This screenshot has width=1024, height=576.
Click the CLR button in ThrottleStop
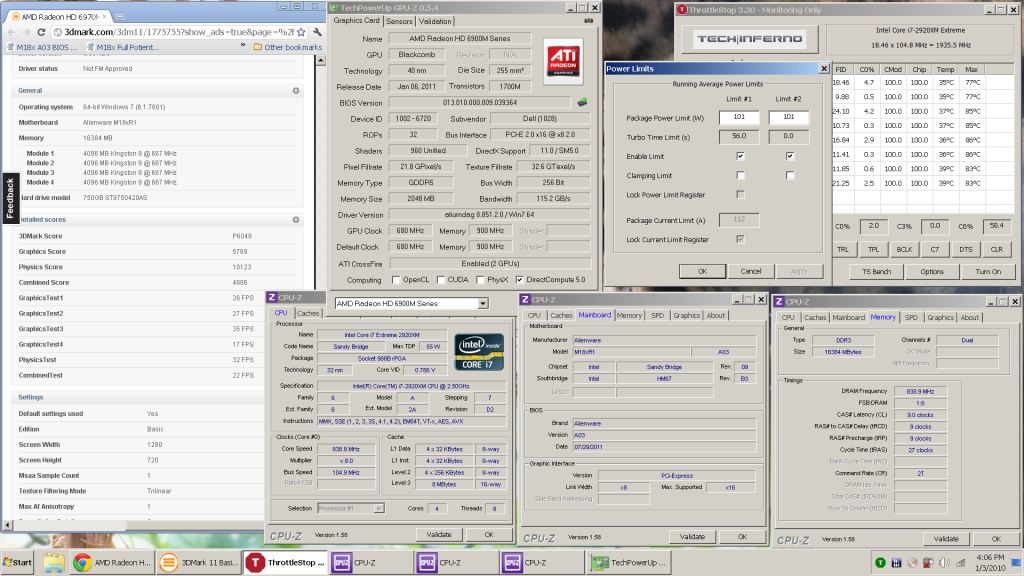(996, 249)
